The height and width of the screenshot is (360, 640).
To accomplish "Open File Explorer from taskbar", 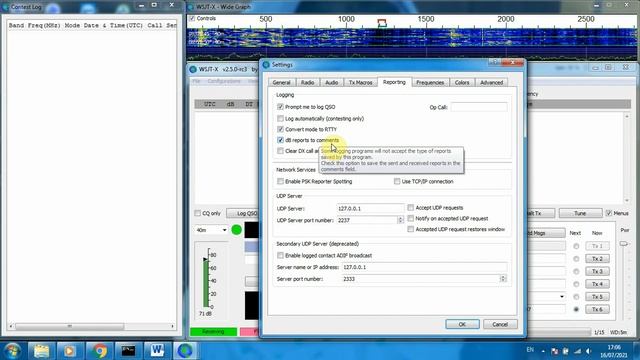I will [x=41, y=351].
